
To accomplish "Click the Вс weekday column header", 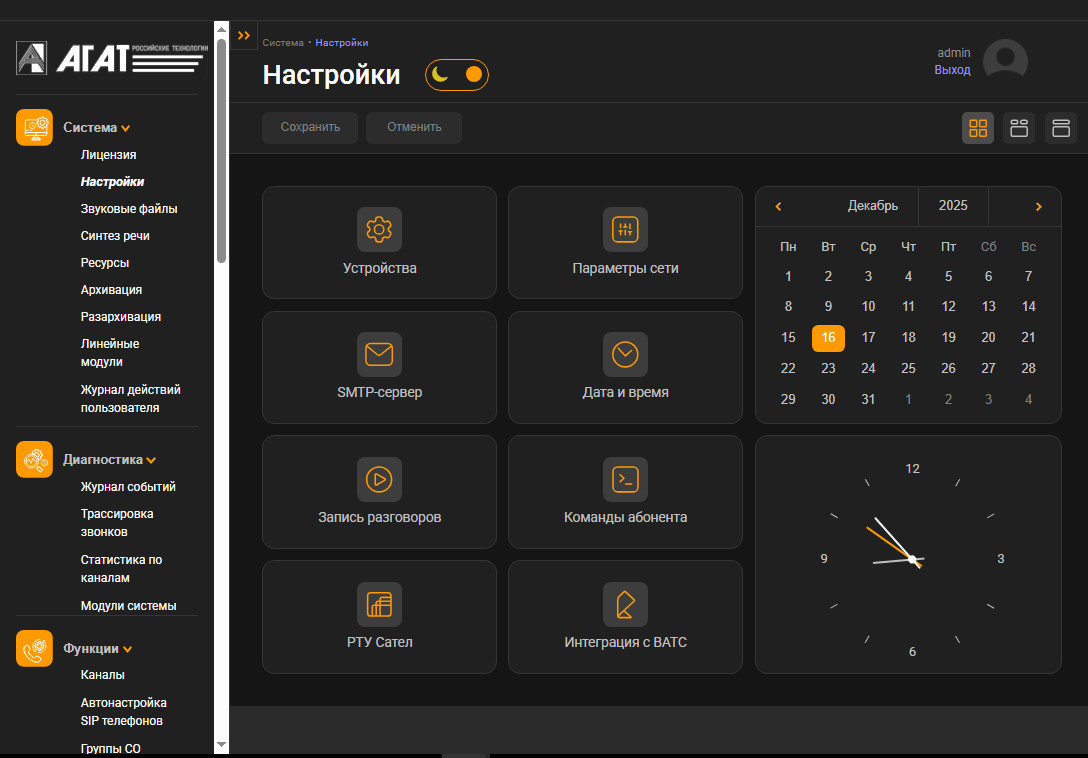I will click(1029, 247).
